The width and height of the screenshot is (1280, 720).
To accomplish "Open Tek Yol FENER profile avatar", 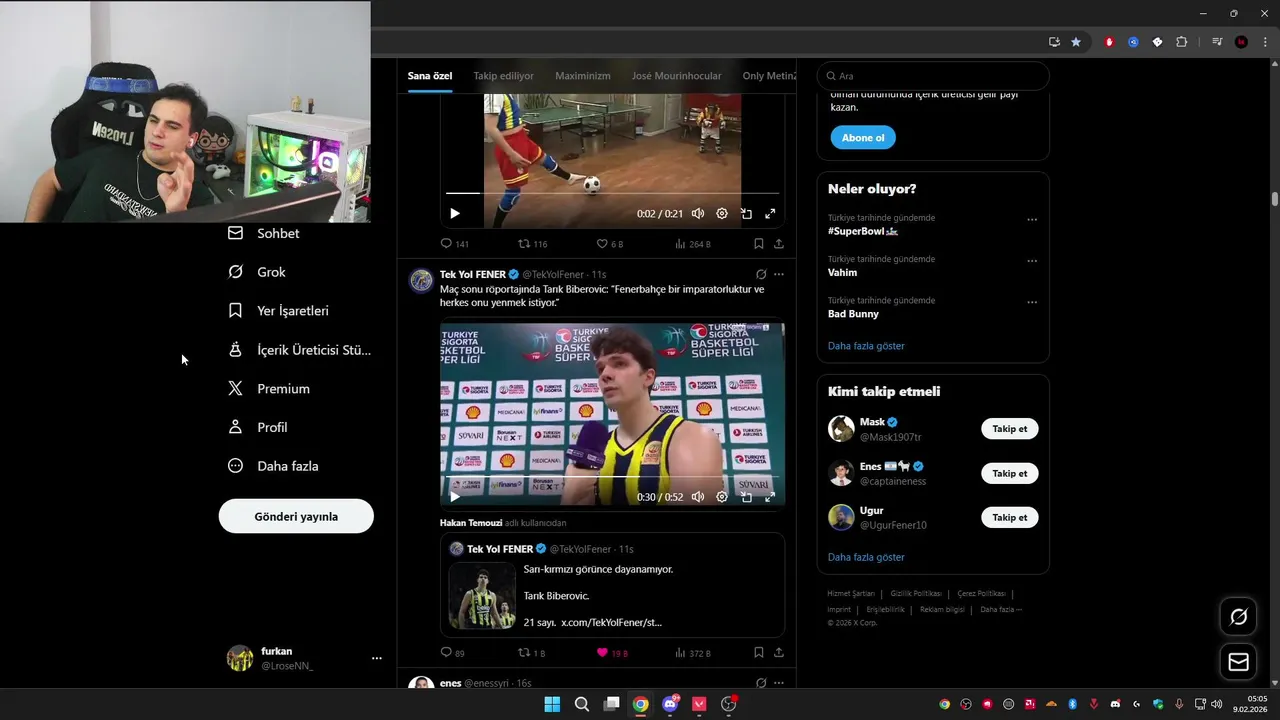I will coord(421,280).
